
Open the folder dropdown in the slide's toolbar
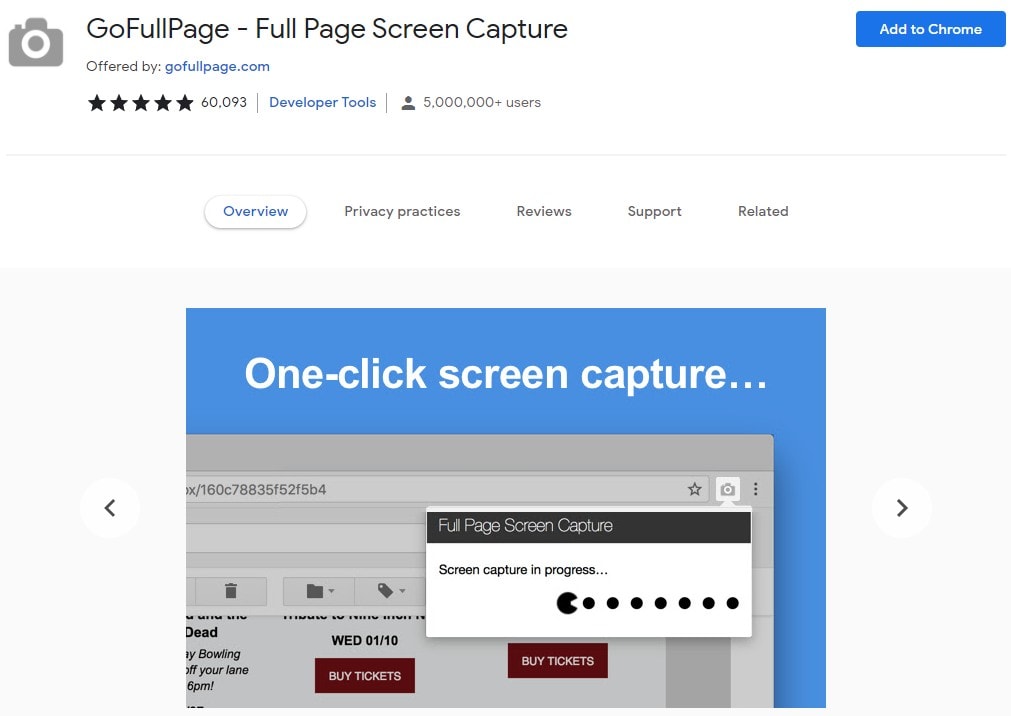320,590
